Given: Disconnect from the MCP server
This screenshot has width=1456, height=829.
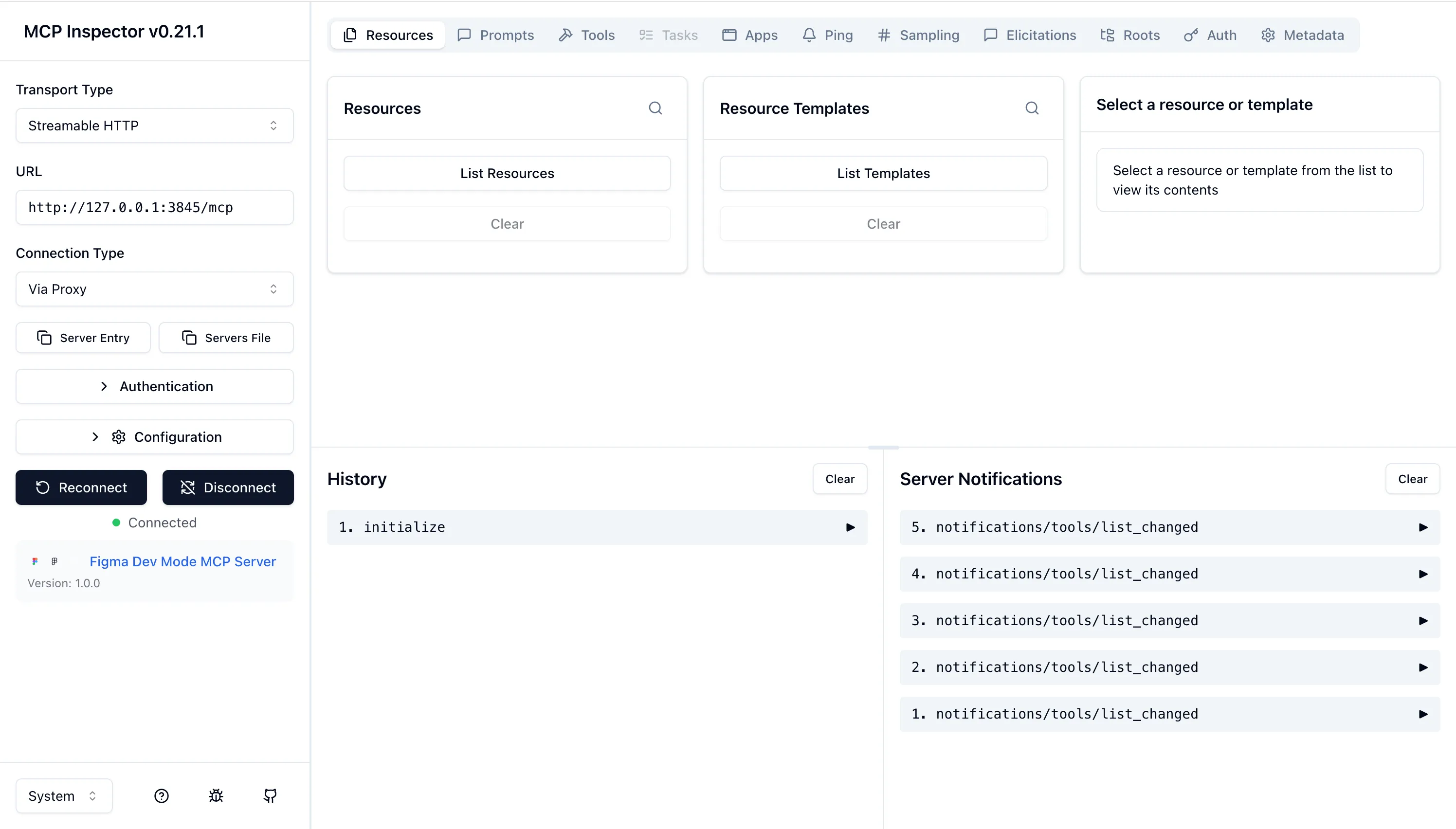Looking at the screenshot, I should point(228,487).
